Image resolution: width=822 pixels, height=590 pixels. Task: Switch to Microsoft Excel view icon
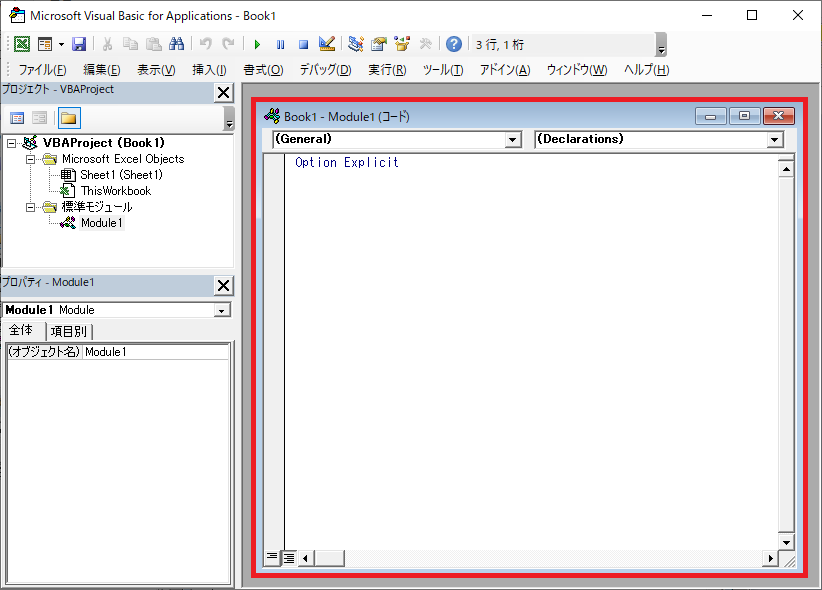click(21, 44)
